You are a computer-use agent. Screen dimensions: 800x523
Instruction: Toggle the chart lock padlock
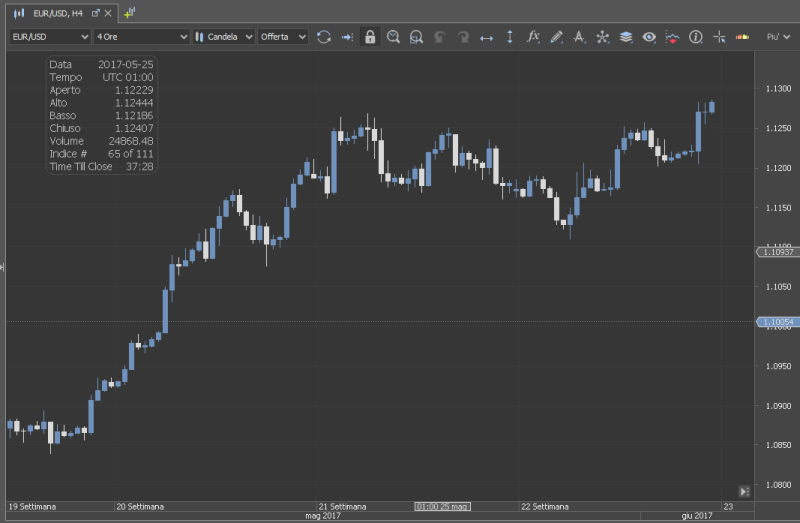click(x=370, y=37)
